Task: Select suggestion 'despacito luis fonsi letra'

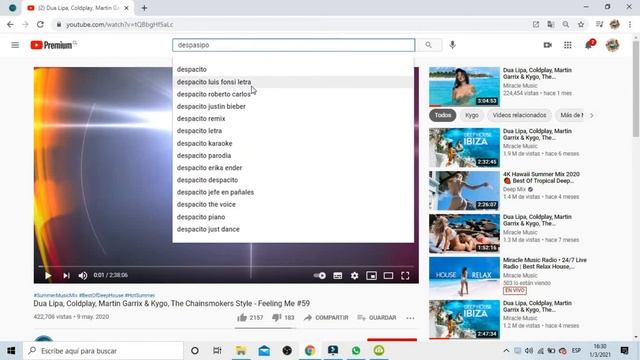Action: [x=293, y=82]
